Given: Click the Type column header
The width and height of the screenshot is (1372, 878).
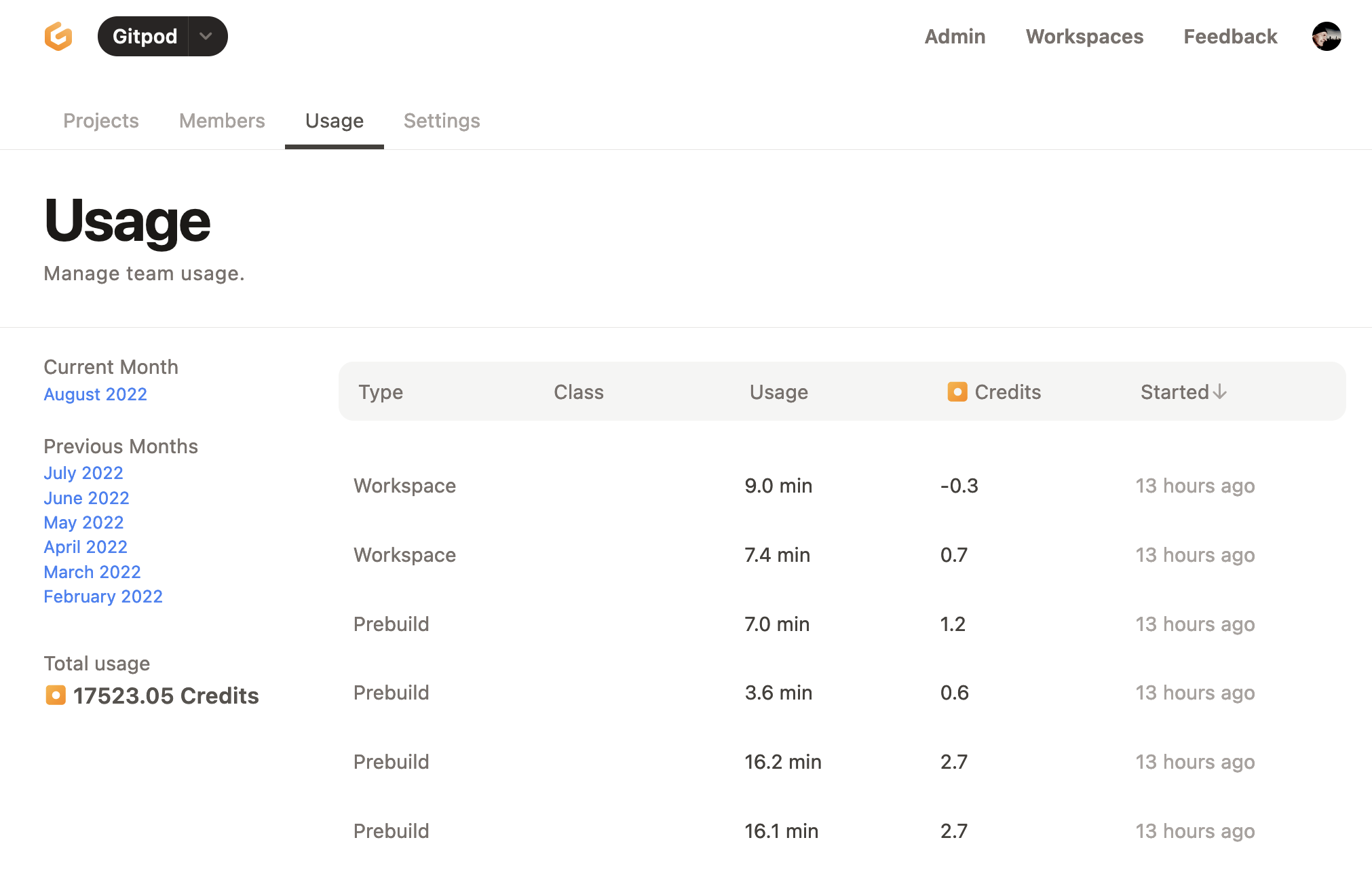Looking at the screenshot, I should click(381, 392).
